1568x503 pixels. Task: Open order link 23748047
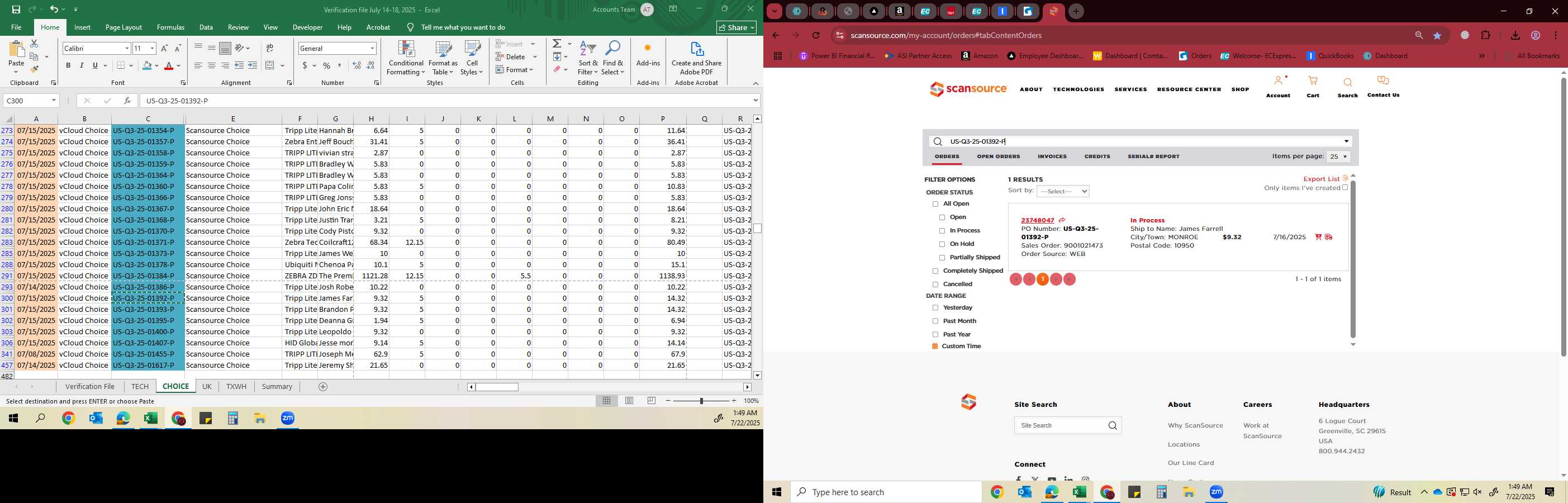click(1037, 220)
